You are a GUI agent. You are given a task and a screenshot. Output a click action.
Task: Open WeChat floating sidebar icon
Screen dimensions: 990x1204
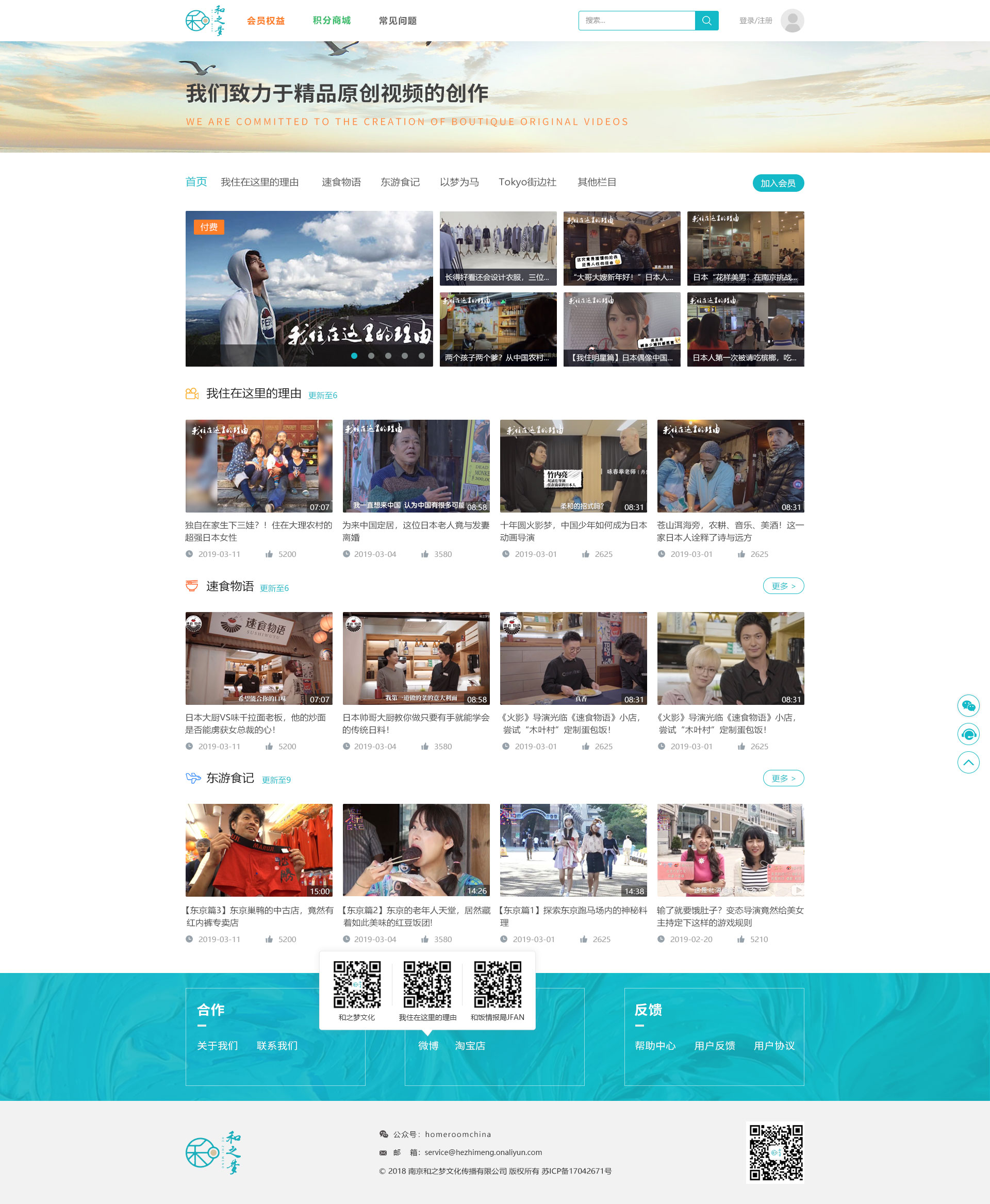click(968, 705)
